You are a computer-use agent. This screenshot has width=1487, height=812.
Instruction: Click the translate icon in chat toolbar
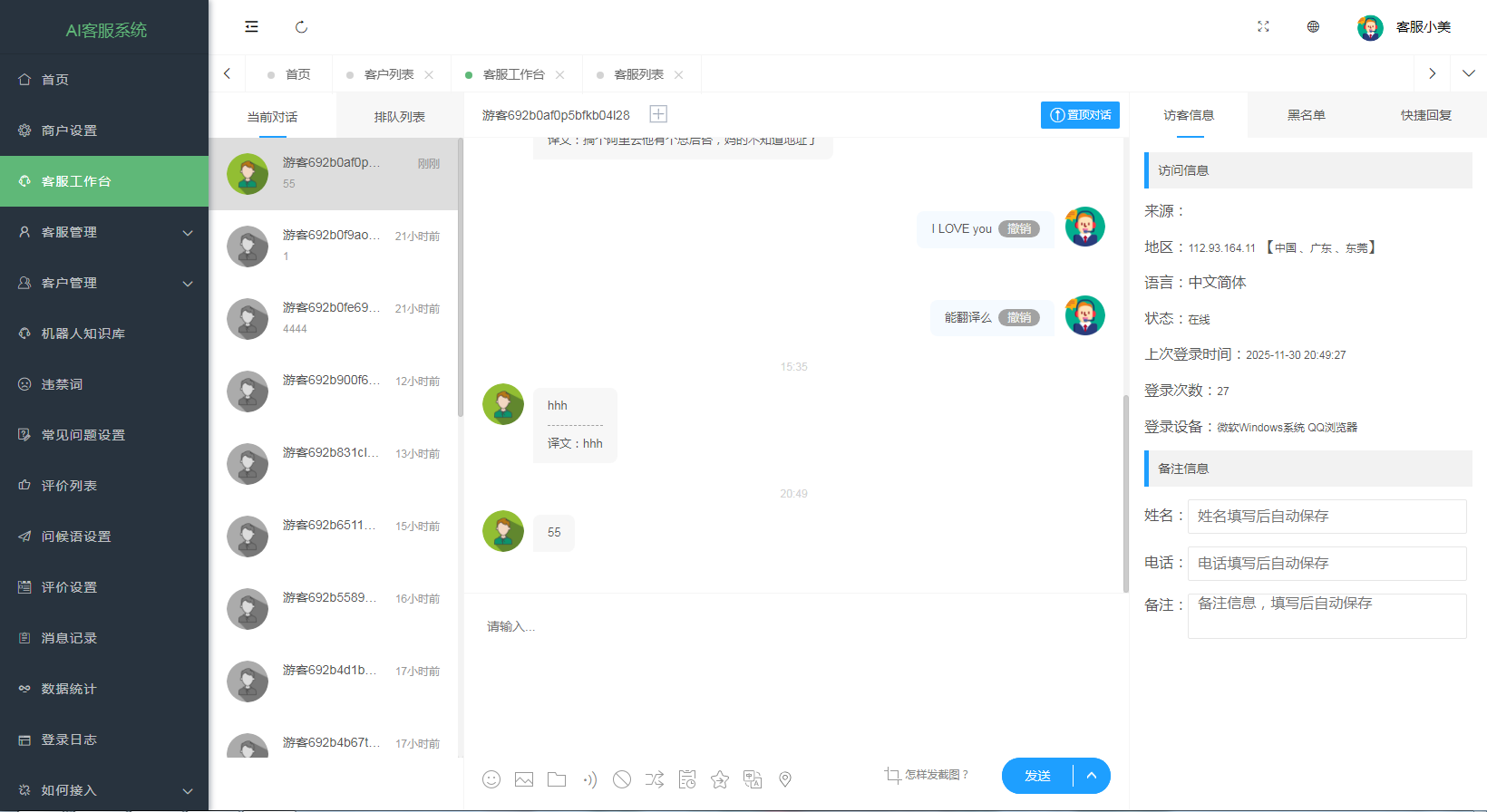pos(753,779)
